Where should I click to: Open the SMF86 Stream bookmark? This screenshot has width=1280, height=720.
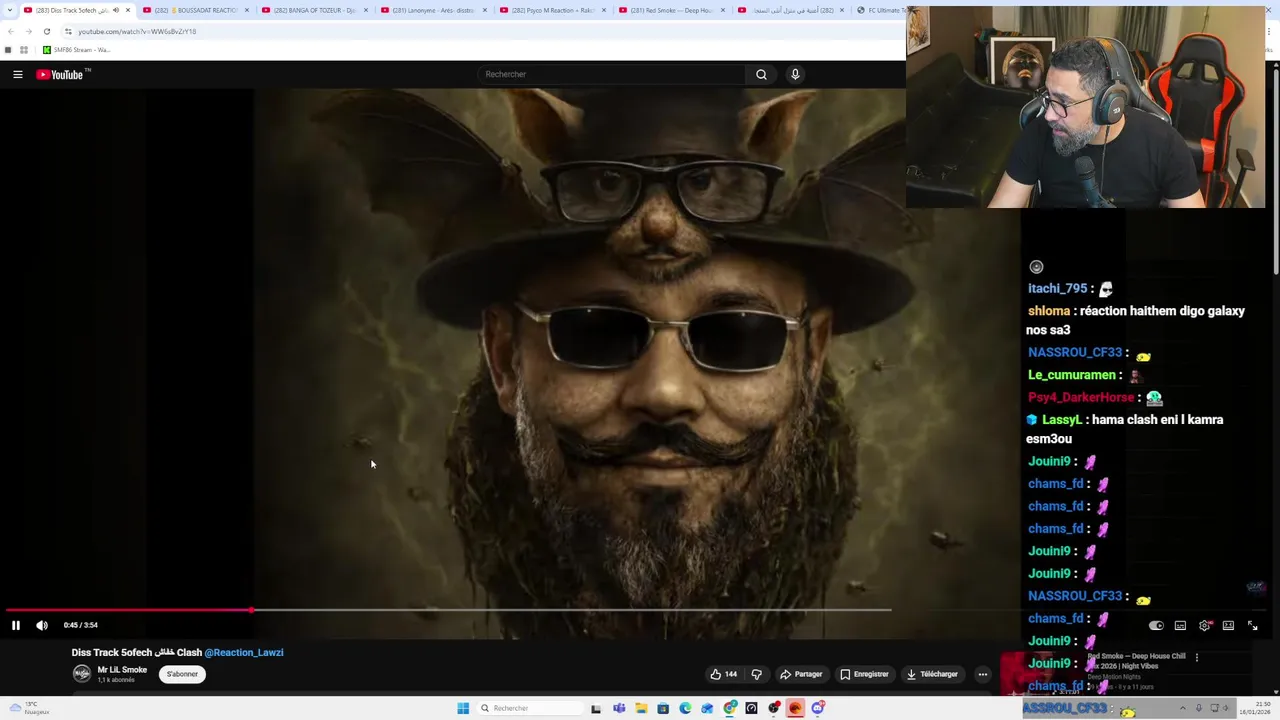click(76, 49)
